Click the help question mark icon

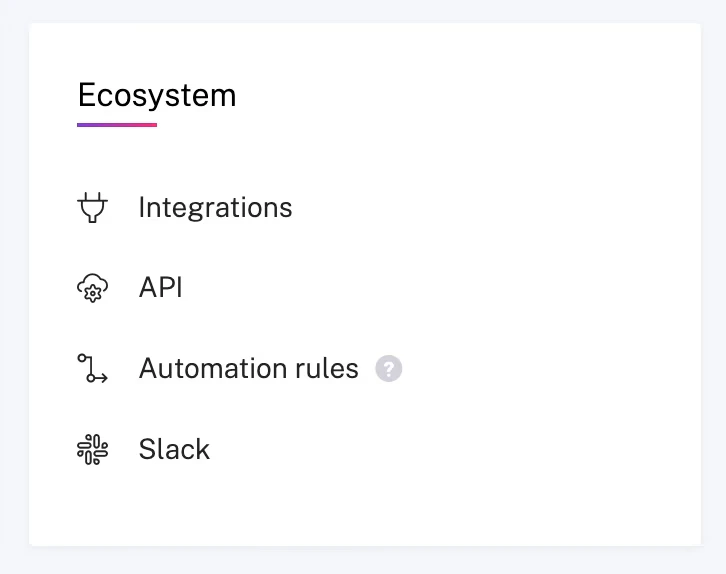(x=388, y=369)
